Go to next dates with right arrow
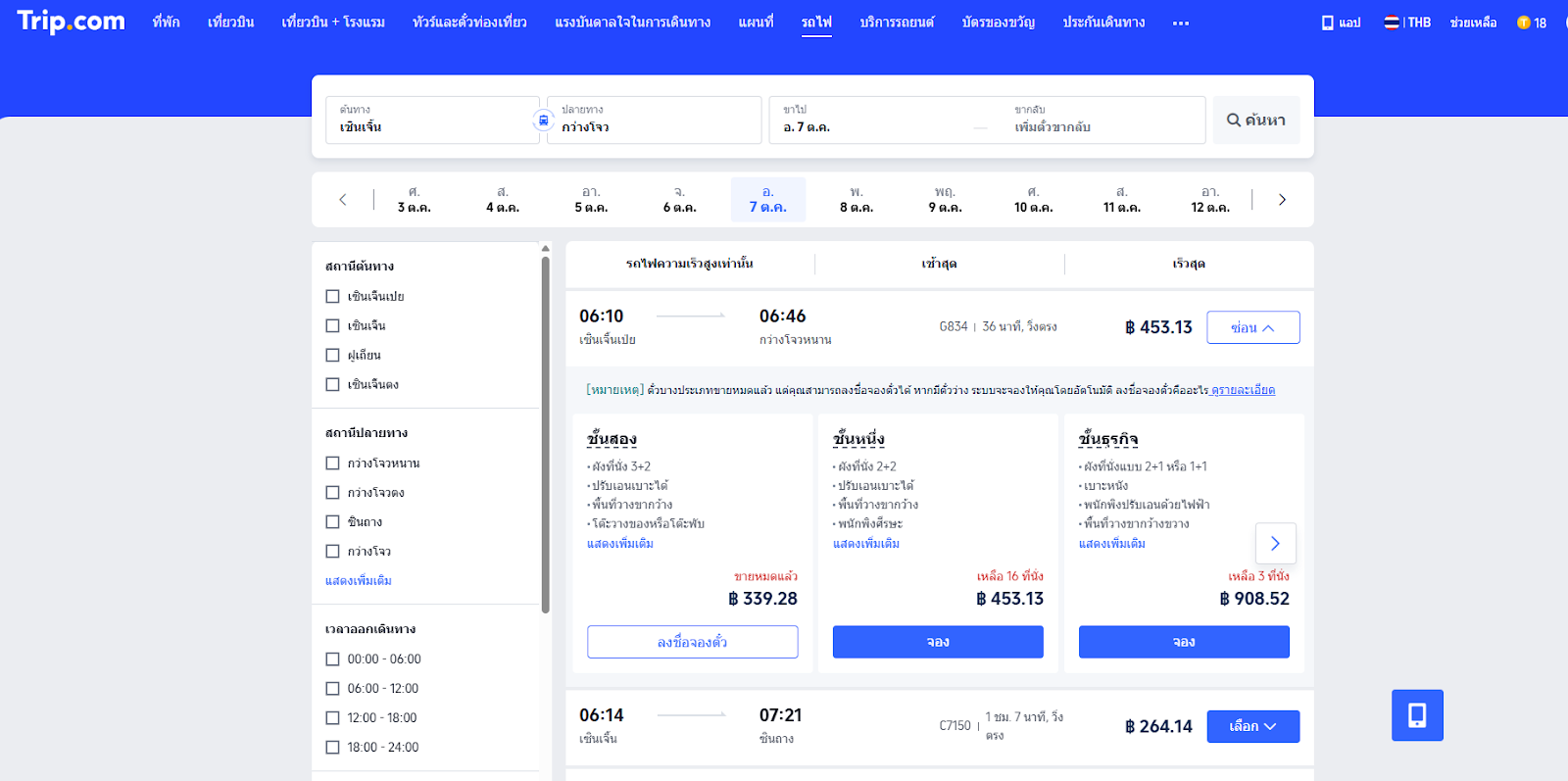Image resolution: width=1568 pixels, height=781 pixels. pos(1282,200)
